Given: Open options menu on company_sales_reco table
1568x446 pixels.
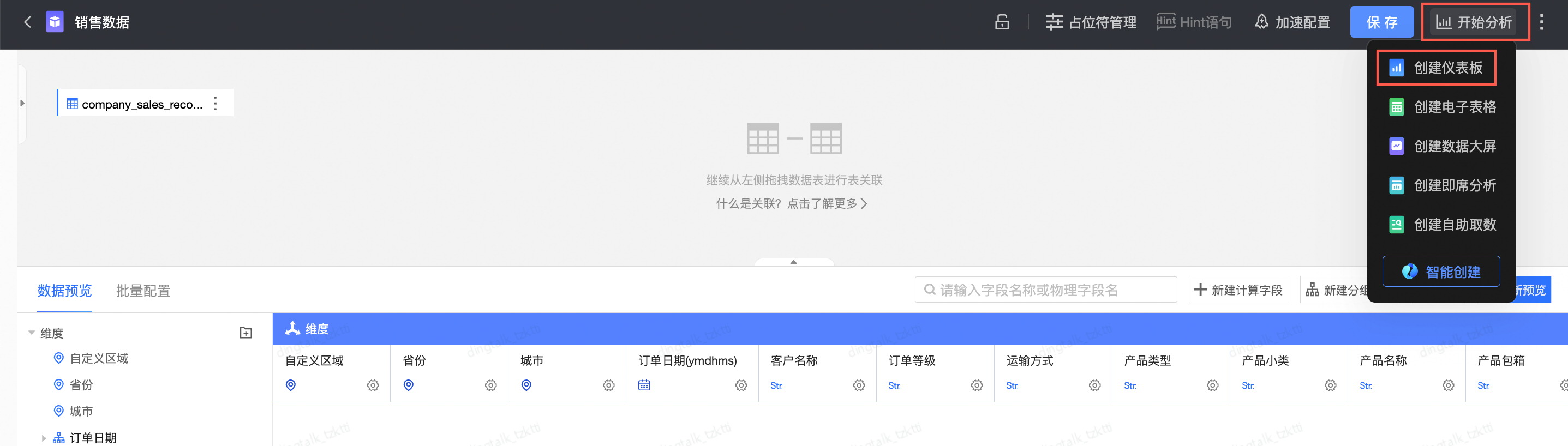Looking at the screenshot, I should tap(216, 104).
